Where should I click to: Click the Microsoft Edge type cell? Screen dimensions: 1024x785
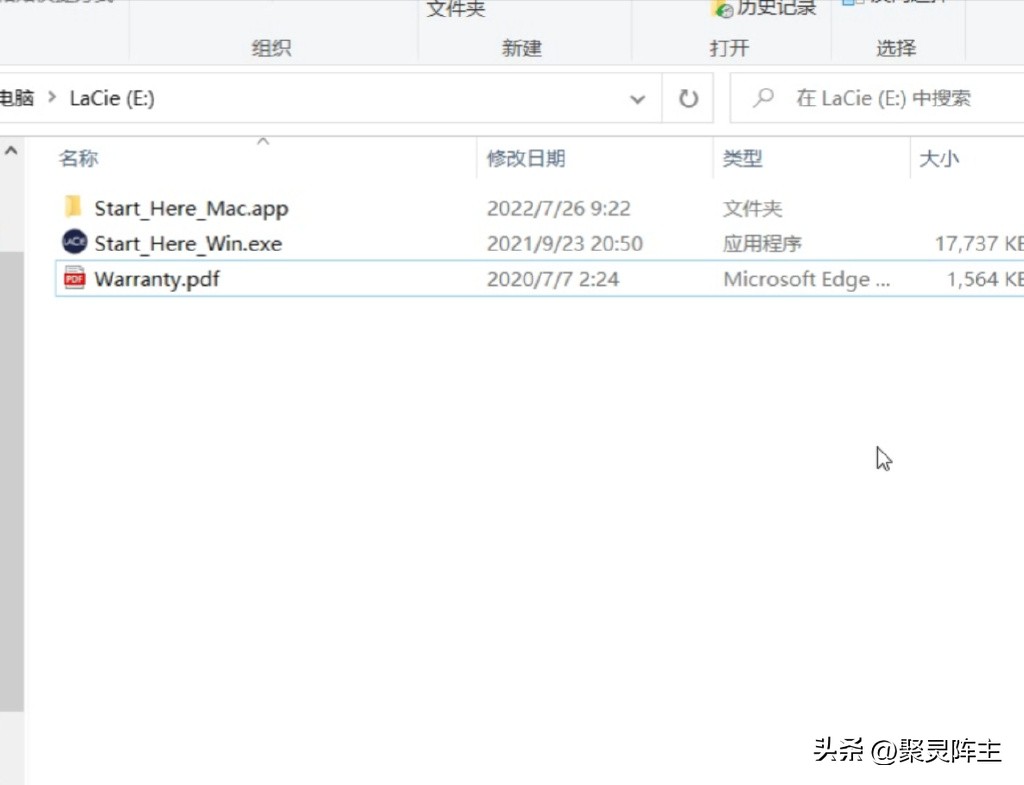(807, 279)
